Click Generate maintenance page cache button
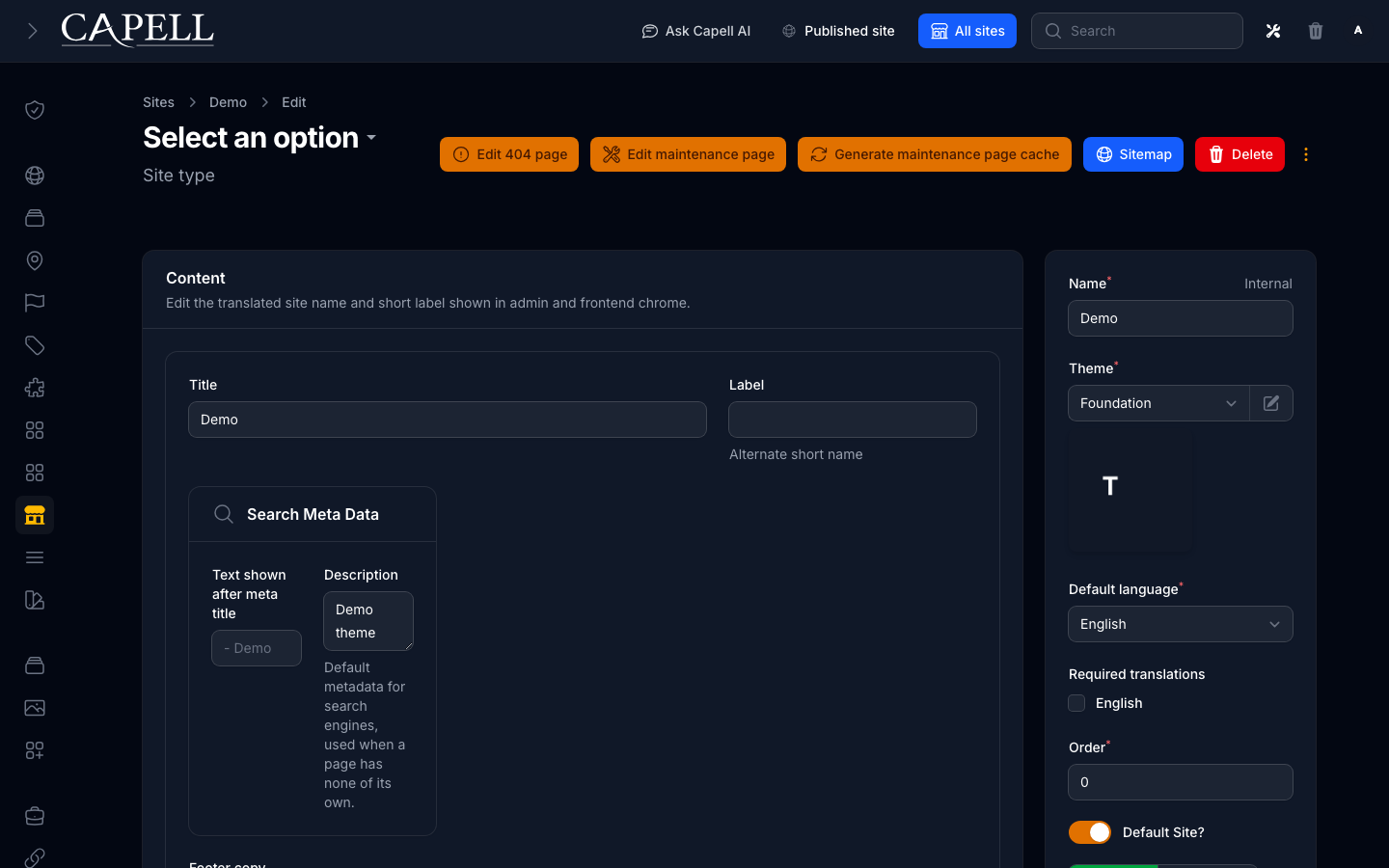This screenshot has width=1389, height=868. [x=935, y=154]
